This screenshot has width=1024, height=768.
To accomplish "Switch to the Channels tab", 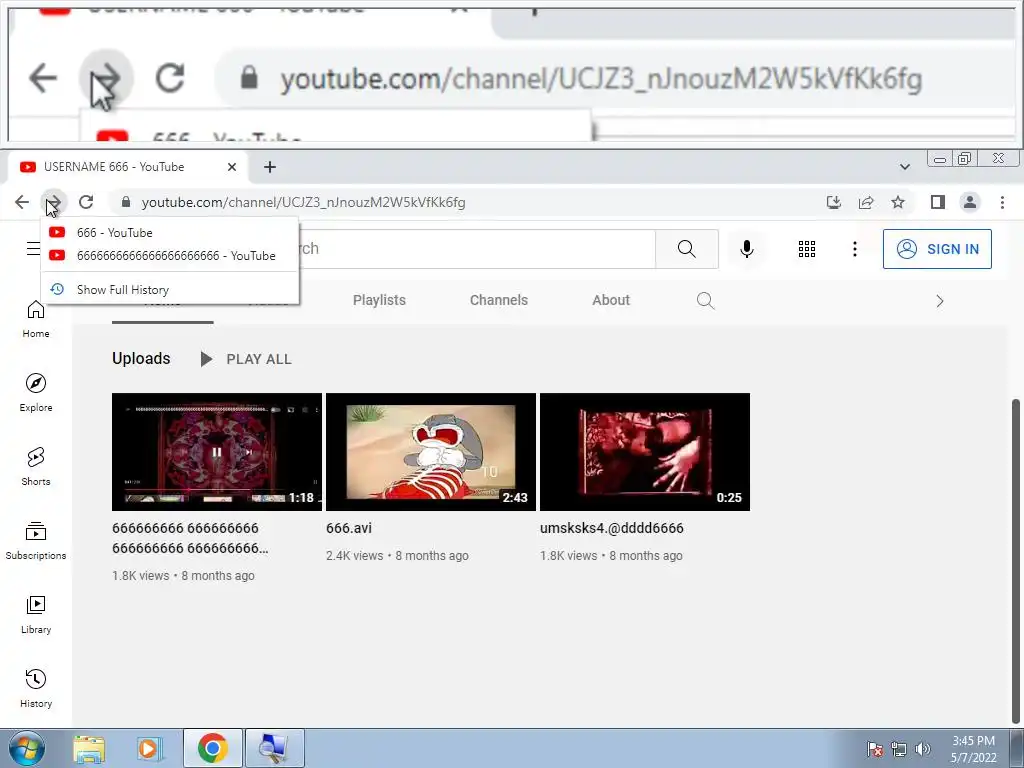I will [x=499, y=300].
